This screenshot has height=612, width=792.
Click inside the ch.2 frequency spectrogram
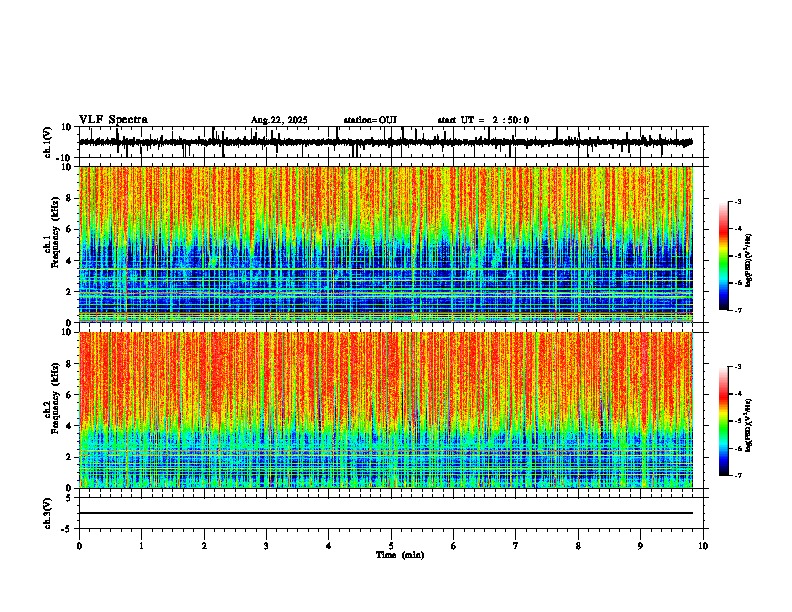386,410
